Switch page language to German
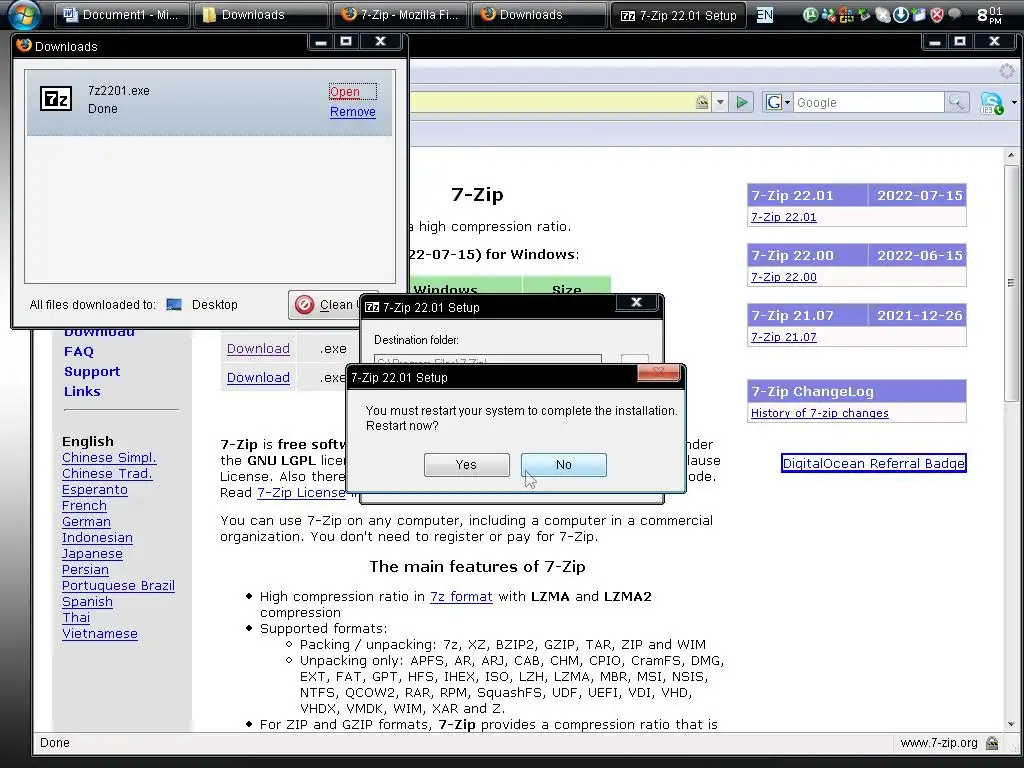1024x768 pixels. click(x=86, y=522)
